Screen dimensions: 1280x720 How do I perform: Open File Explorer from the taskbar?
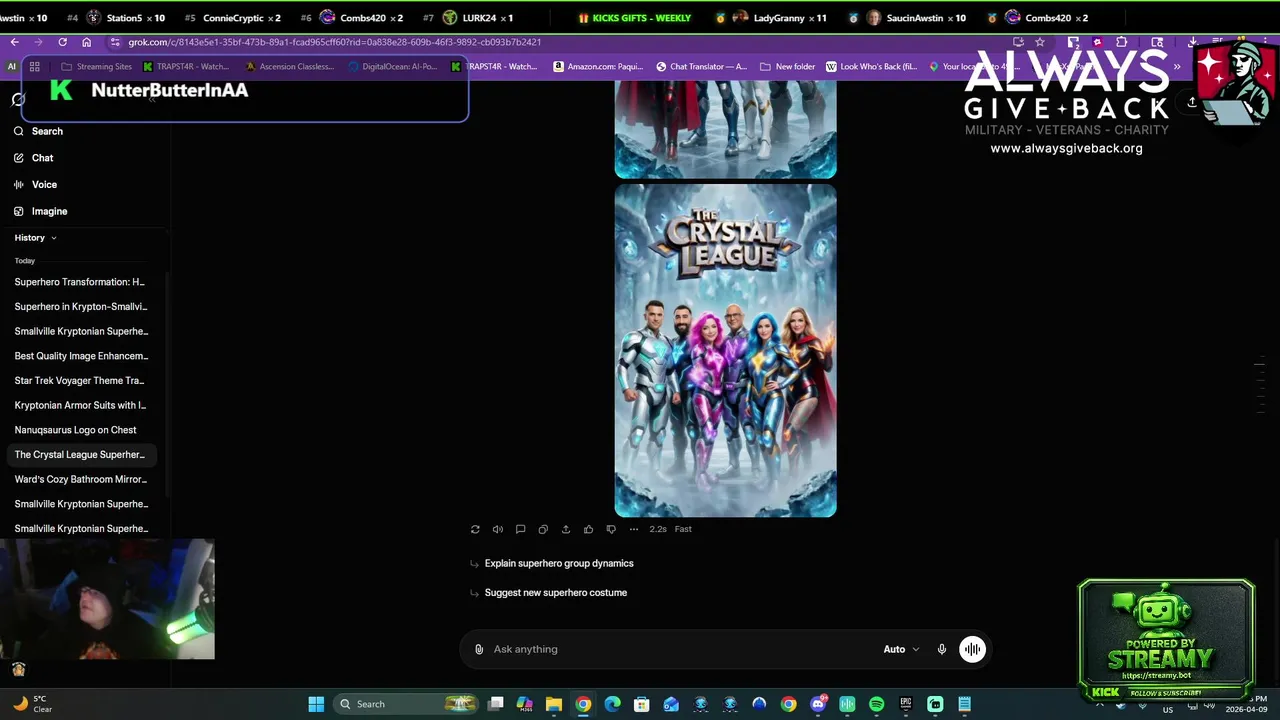[x=554, y=704]
